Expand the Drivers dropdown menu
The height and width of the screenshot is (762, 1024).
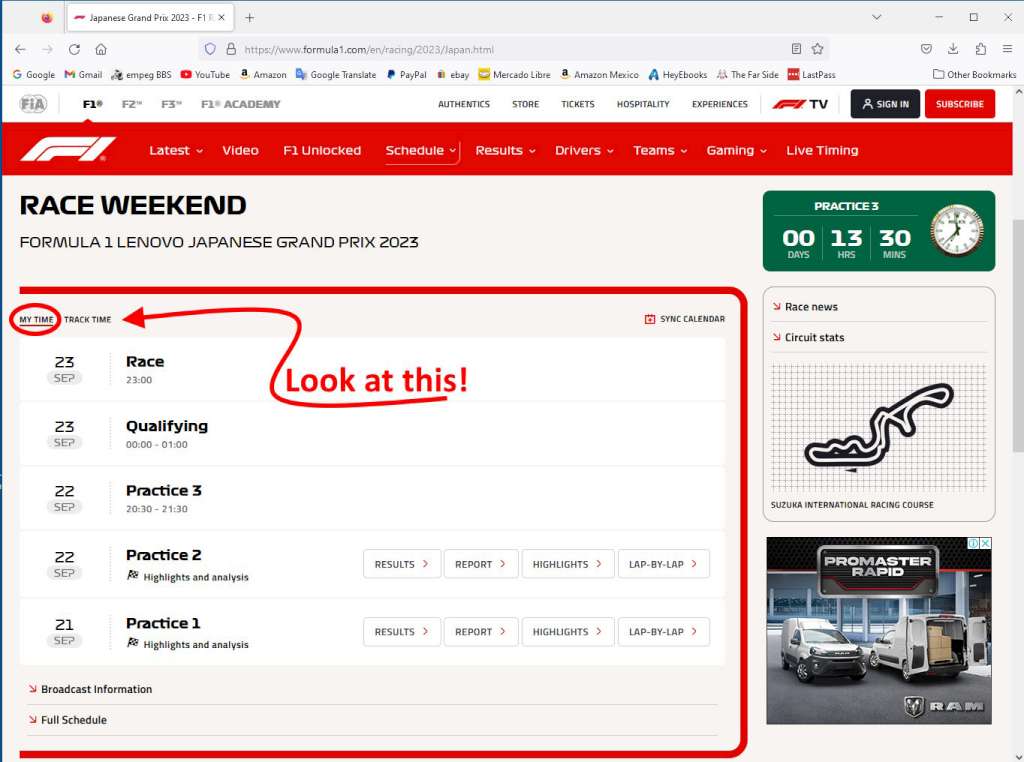point(584,150)
